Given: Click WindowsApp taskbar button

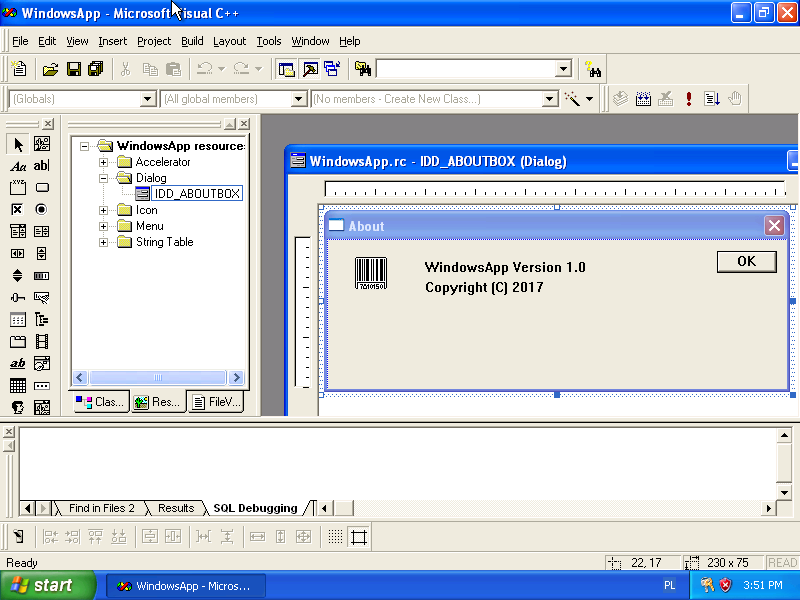Looking at the screenshot, I should (186, 586).
